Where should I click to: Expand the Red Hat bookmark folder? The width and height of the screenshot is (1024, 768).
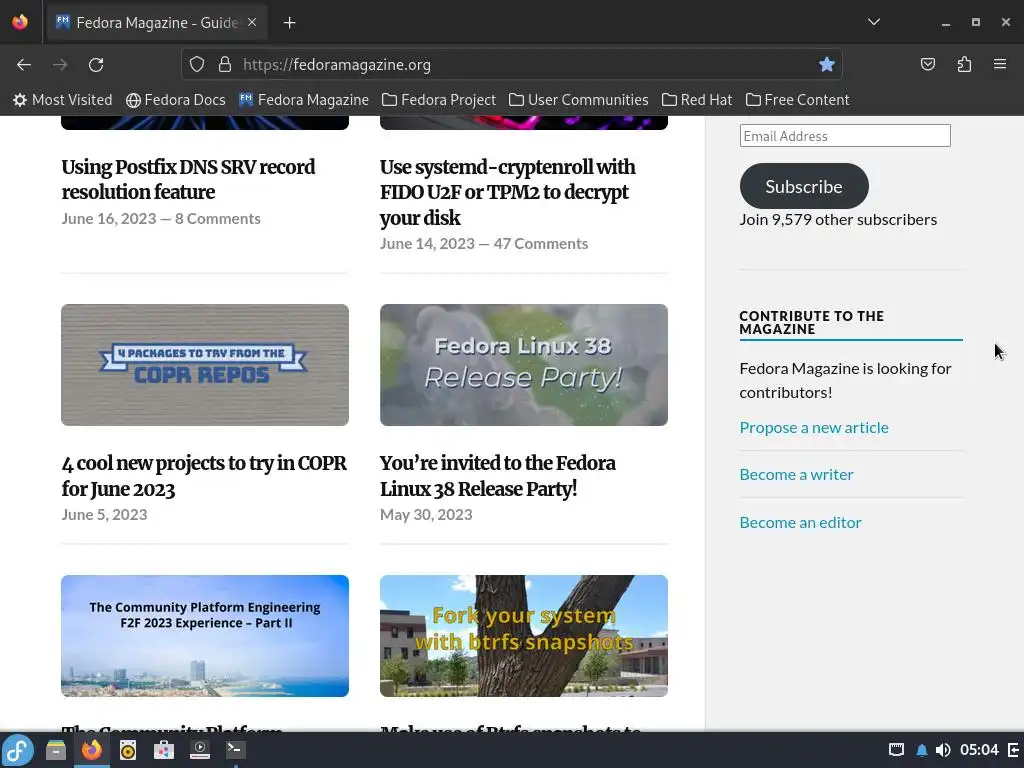[697, 100]
